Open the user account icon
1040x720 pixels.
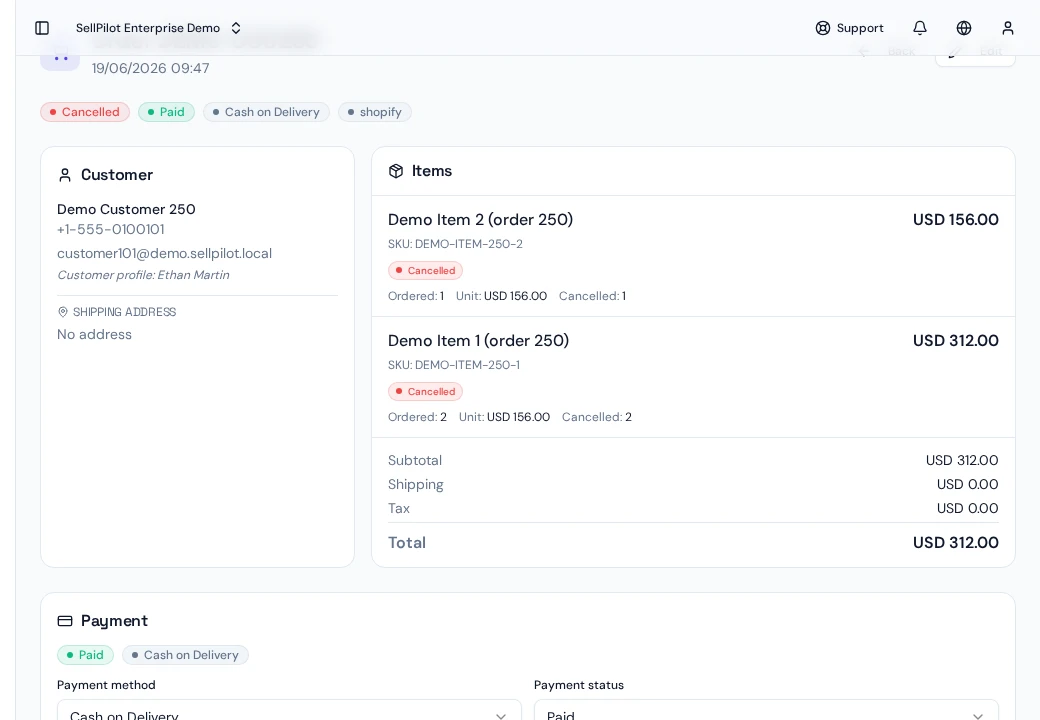pyautogui.click(x=1008, y=28)
